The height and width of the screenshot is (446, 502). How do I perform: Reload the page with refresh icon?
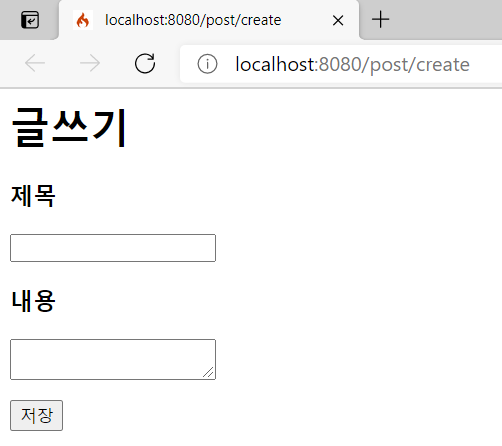pos(145,63)
